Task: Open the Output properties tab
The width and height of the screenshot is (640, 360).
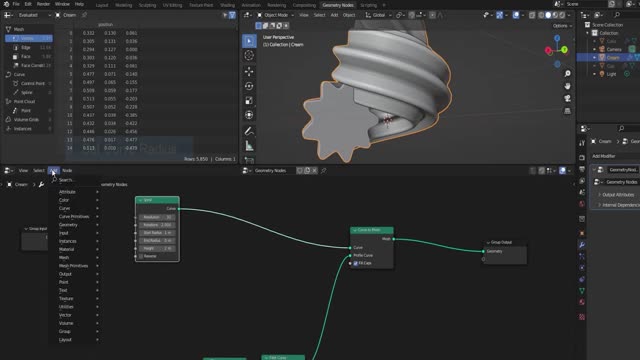Action: pyautogui.click(x=582, y=169)
